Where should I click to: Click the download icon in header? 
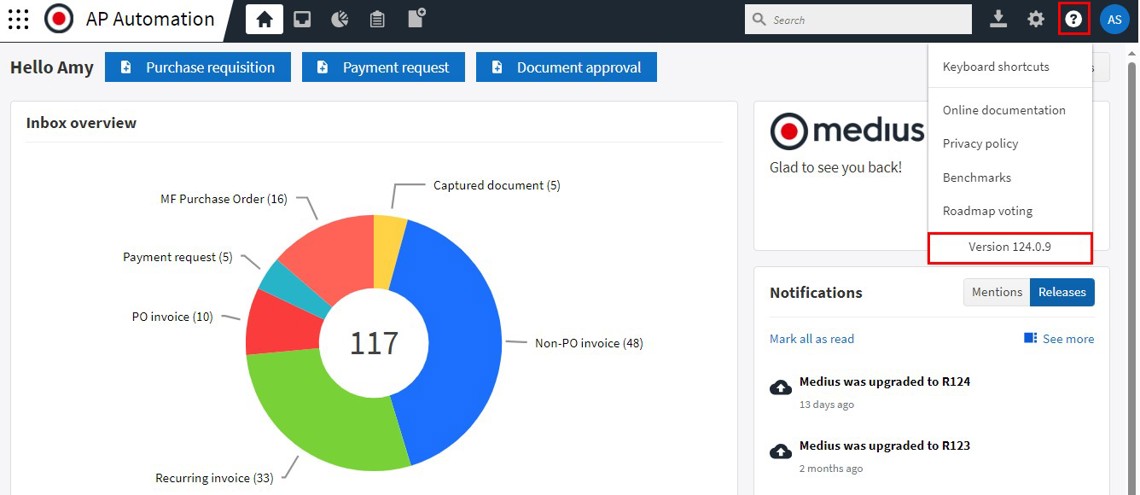[998, 19]
